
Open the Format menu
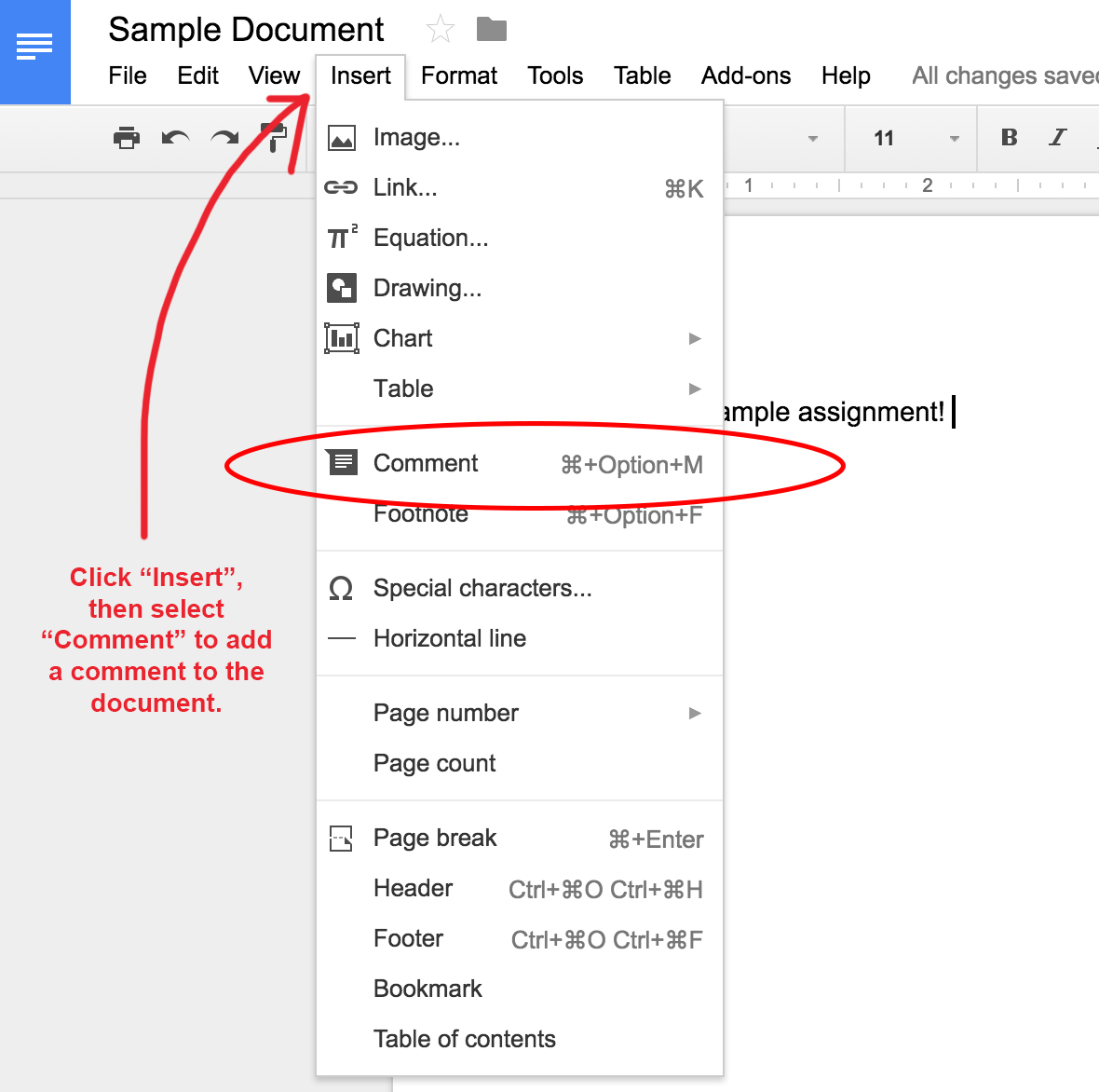[458, 75]
